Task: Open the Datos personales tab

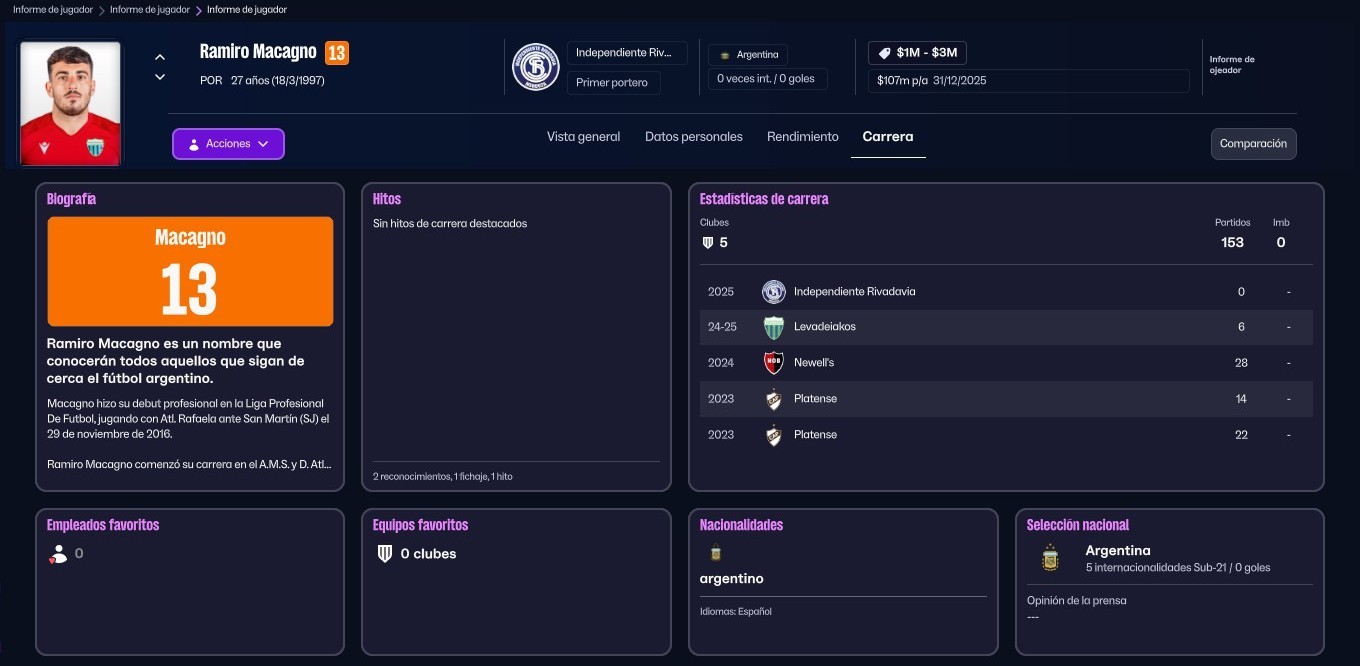Action: coord(693,137)
